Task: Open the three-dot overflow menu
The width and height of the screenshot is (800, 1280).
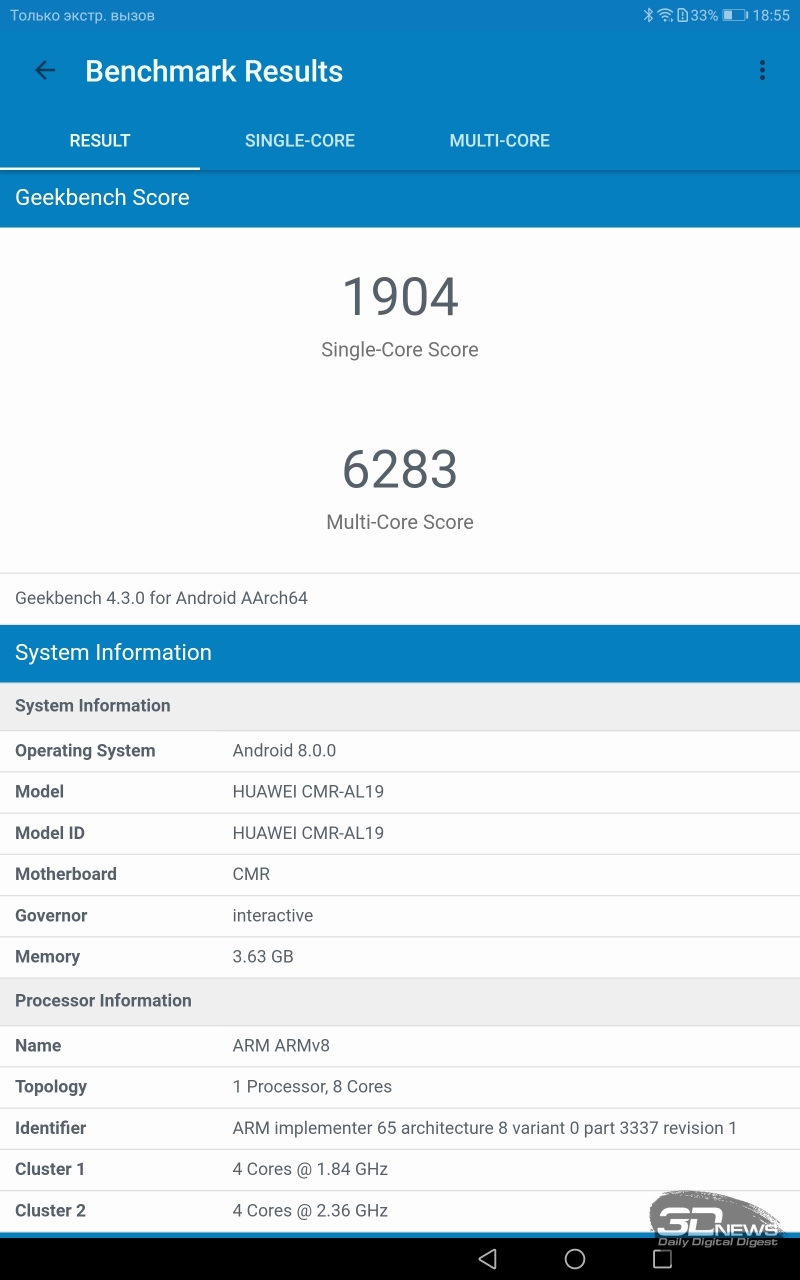Action: [762, 70]
